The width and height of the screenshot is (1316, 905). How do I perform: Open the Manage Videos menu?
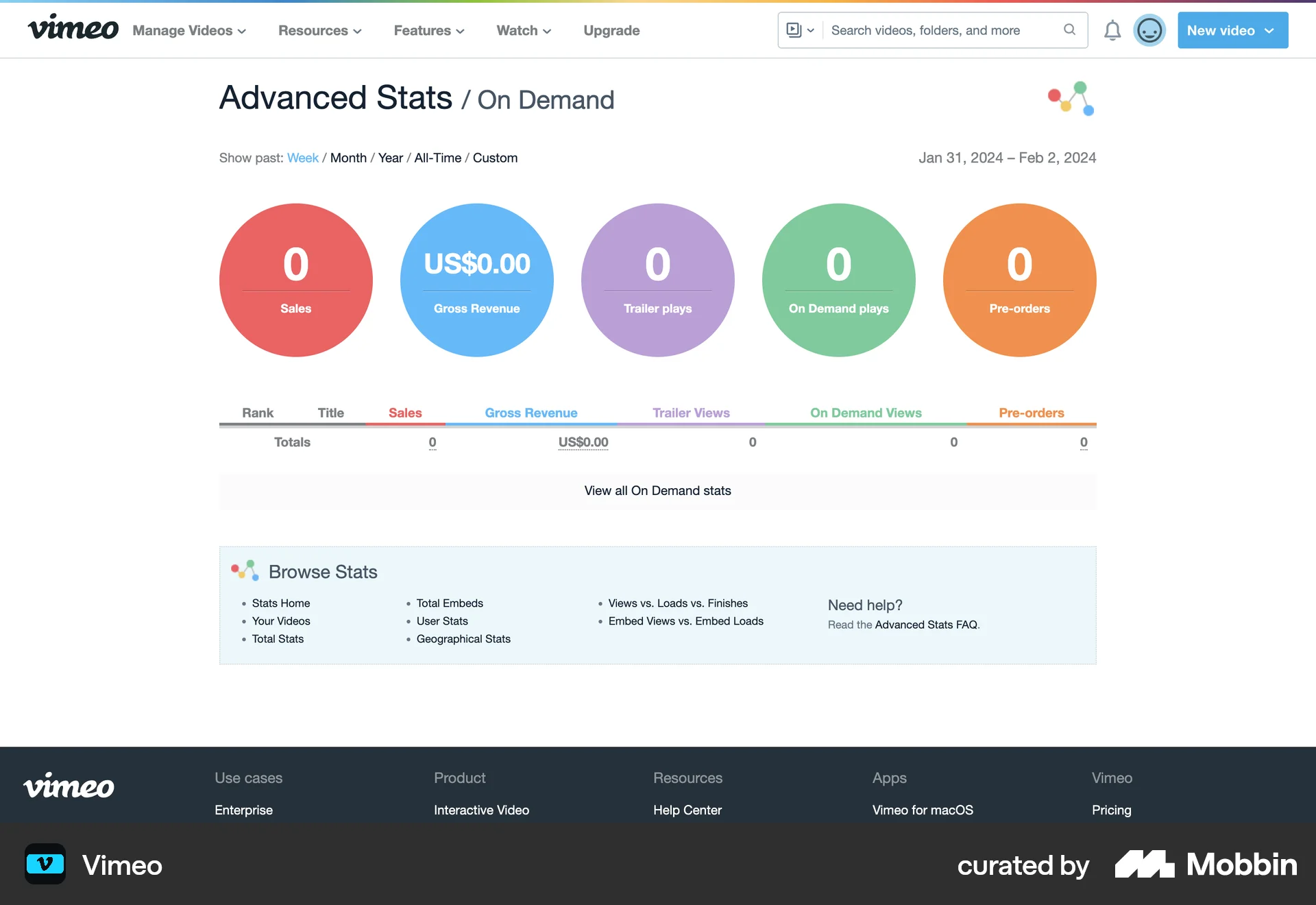[189, 31]
